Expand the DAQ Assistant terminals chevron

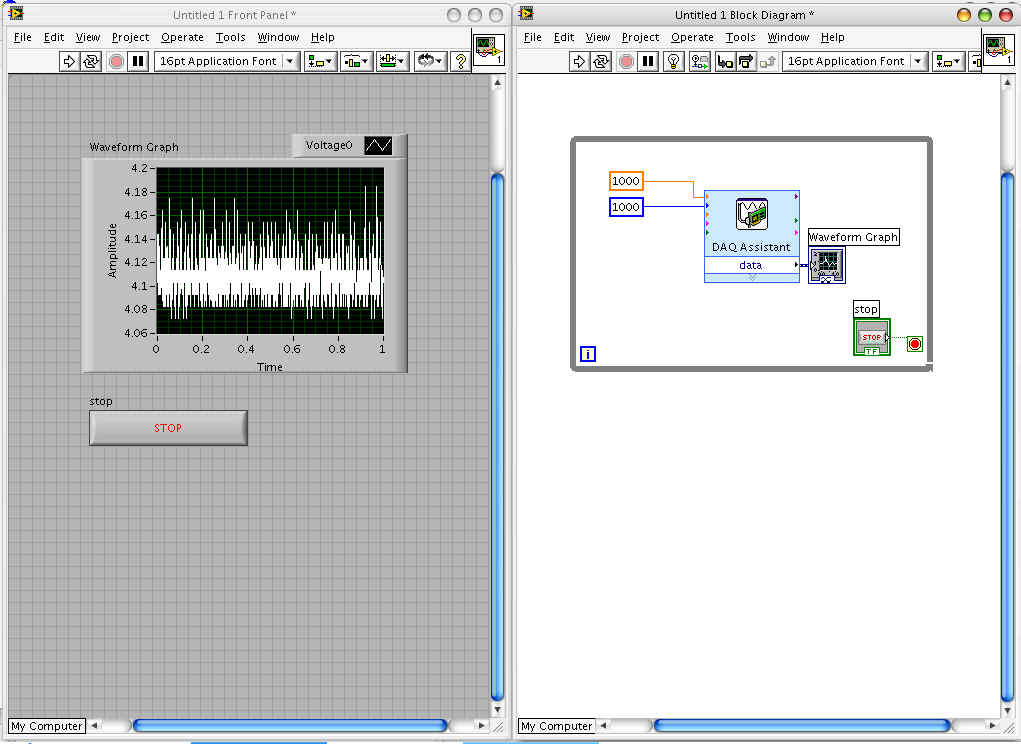pos(751,278)
